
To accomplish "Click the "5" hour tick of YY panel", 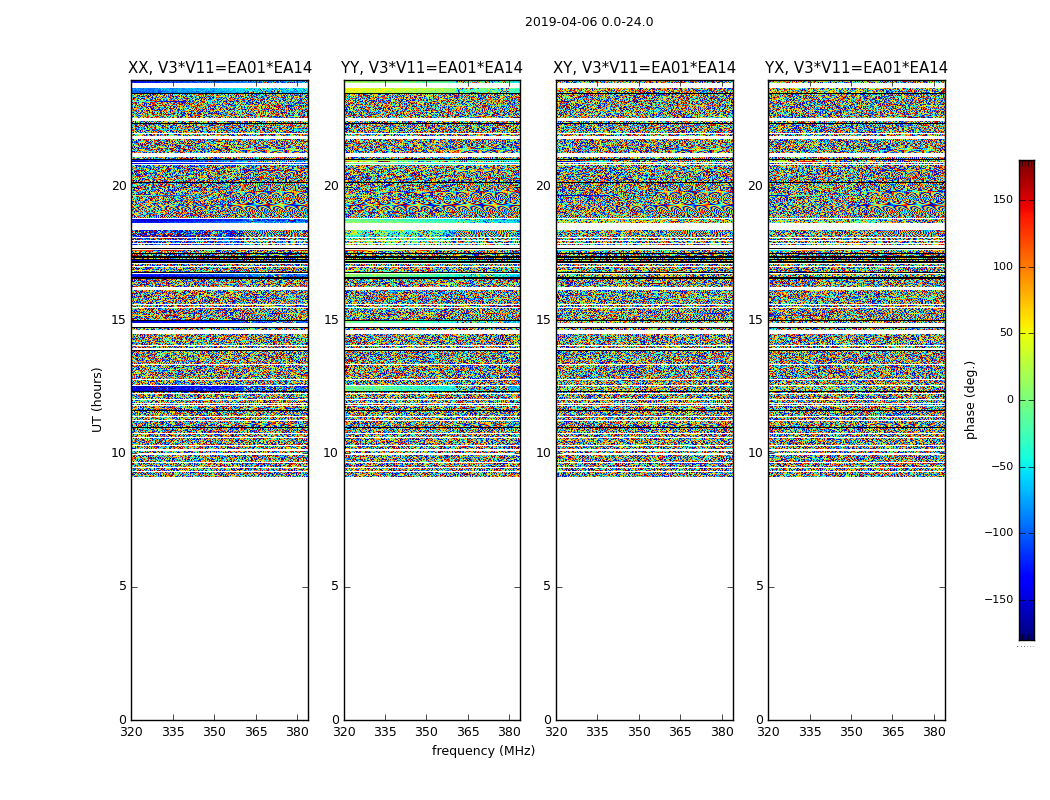I will [335, 586].
